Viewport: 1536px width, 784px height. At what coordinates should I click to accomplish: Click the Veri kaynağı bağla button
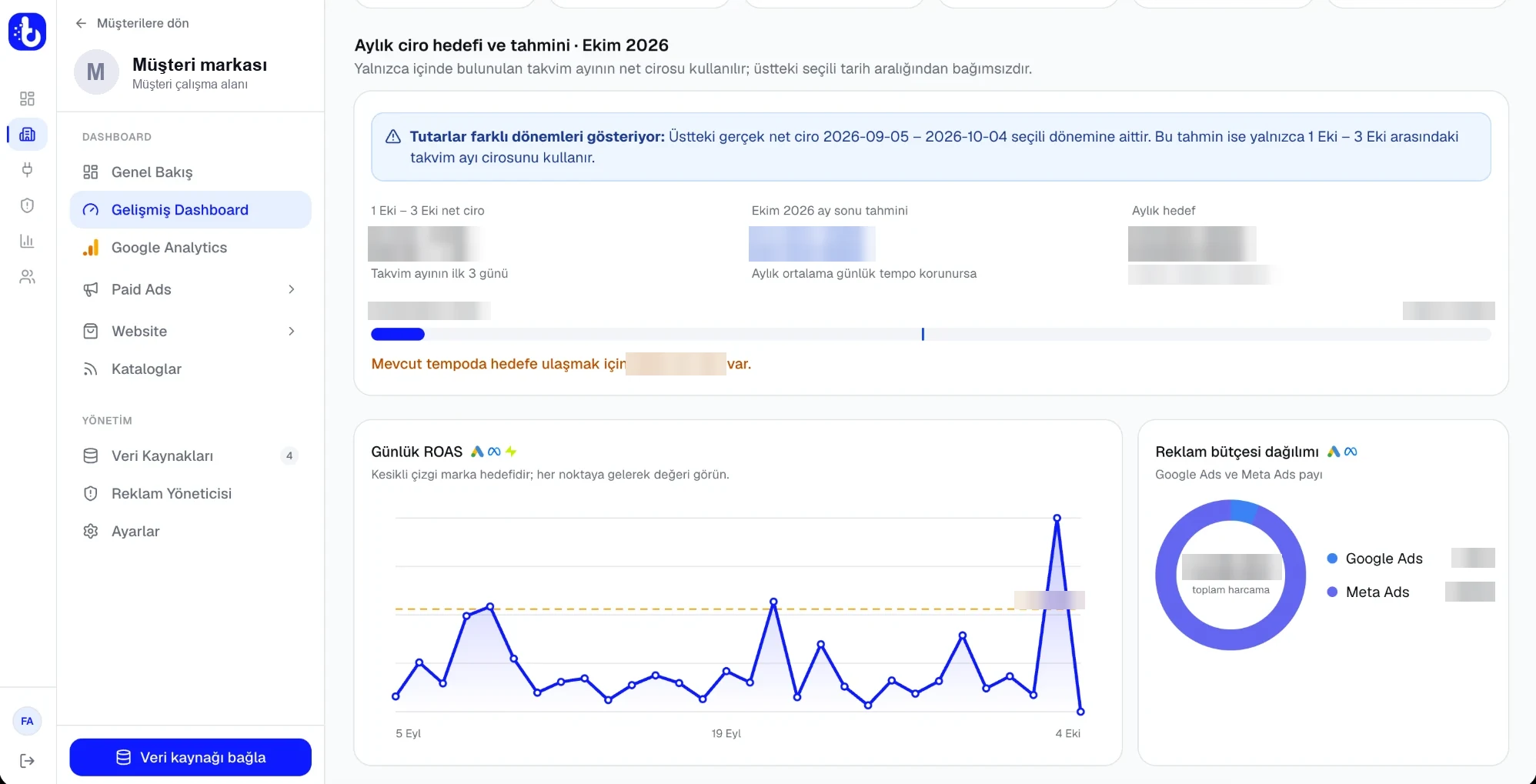(x=190, y=757)
